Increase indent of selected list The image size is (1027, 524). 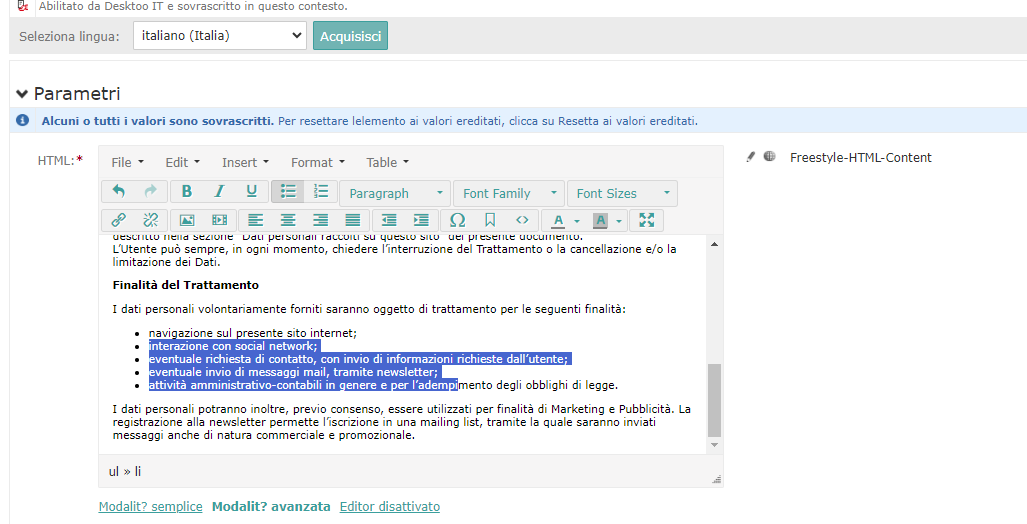pos(421,220)
